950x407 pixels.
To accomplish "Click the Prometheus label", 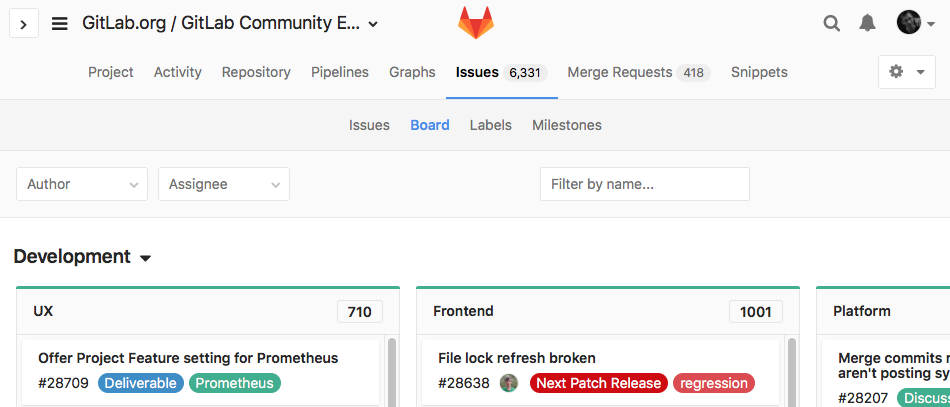I will 235,383.
